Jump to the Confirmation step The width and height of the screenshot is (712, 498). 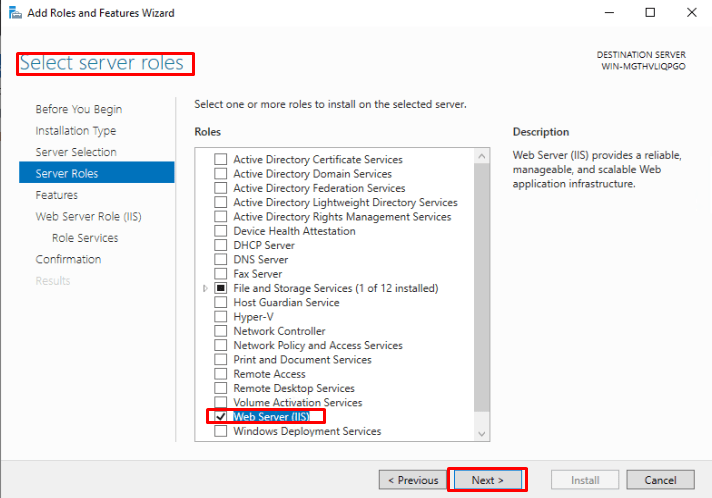[x=68, y=259]
